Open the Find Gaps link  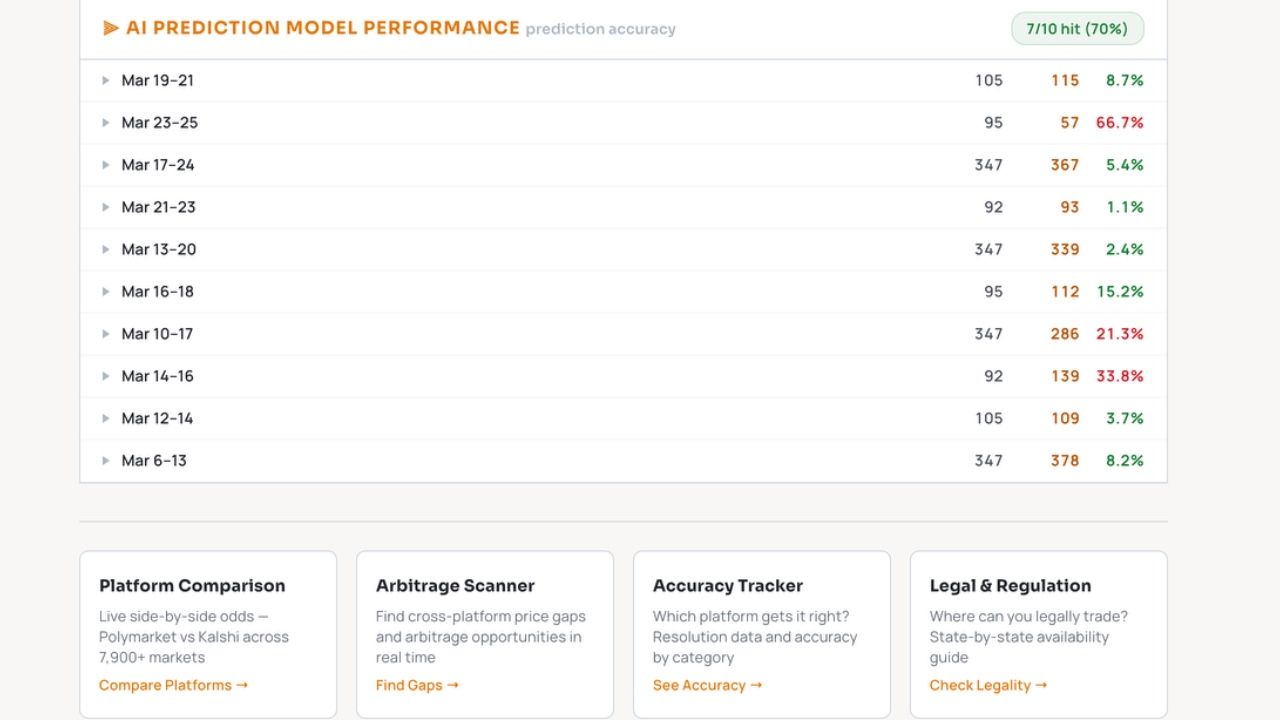[x=417, y=685]
